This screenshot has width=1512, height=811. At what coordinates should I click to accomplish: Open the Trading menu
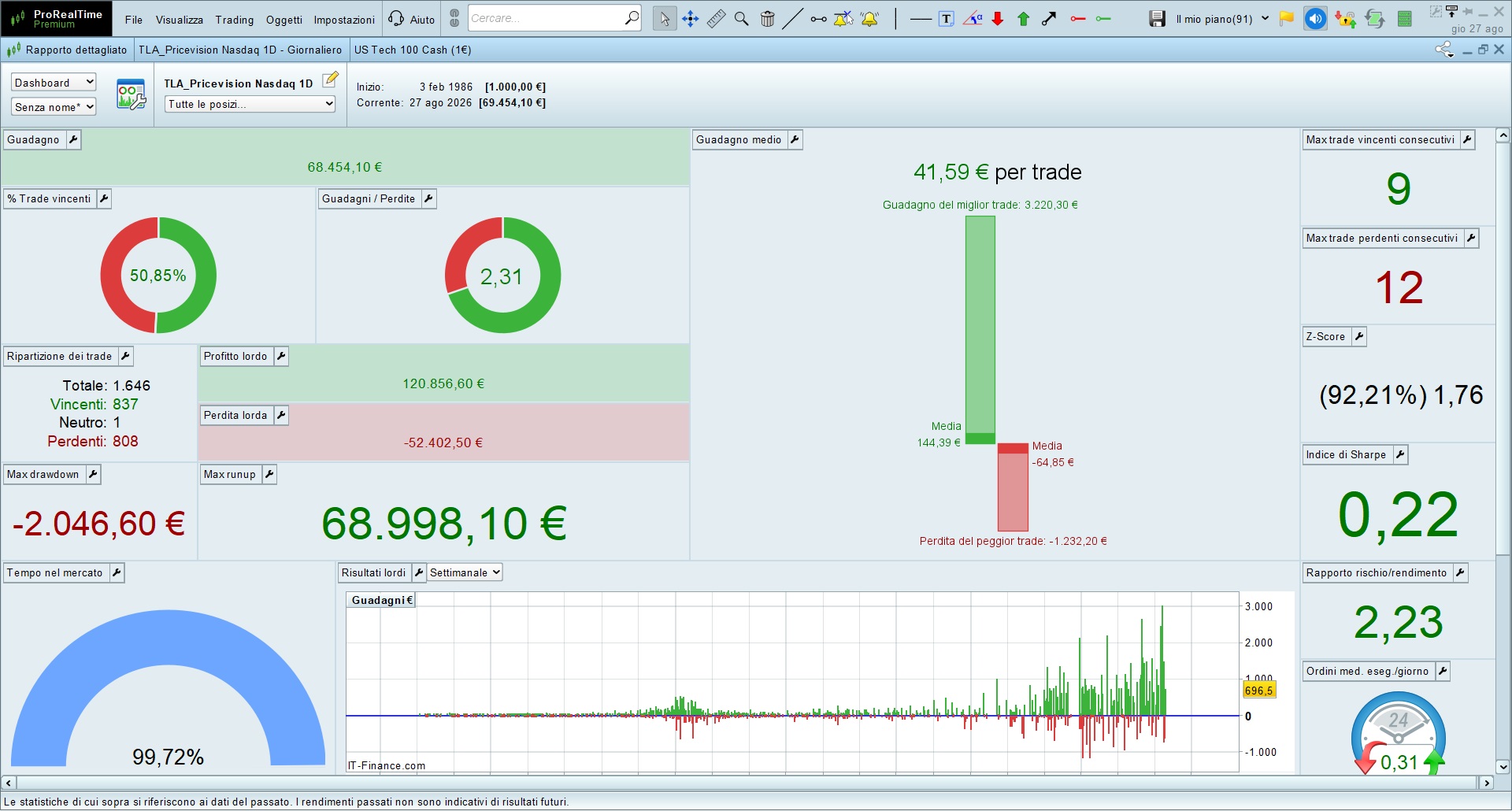[x=235, y=20]
